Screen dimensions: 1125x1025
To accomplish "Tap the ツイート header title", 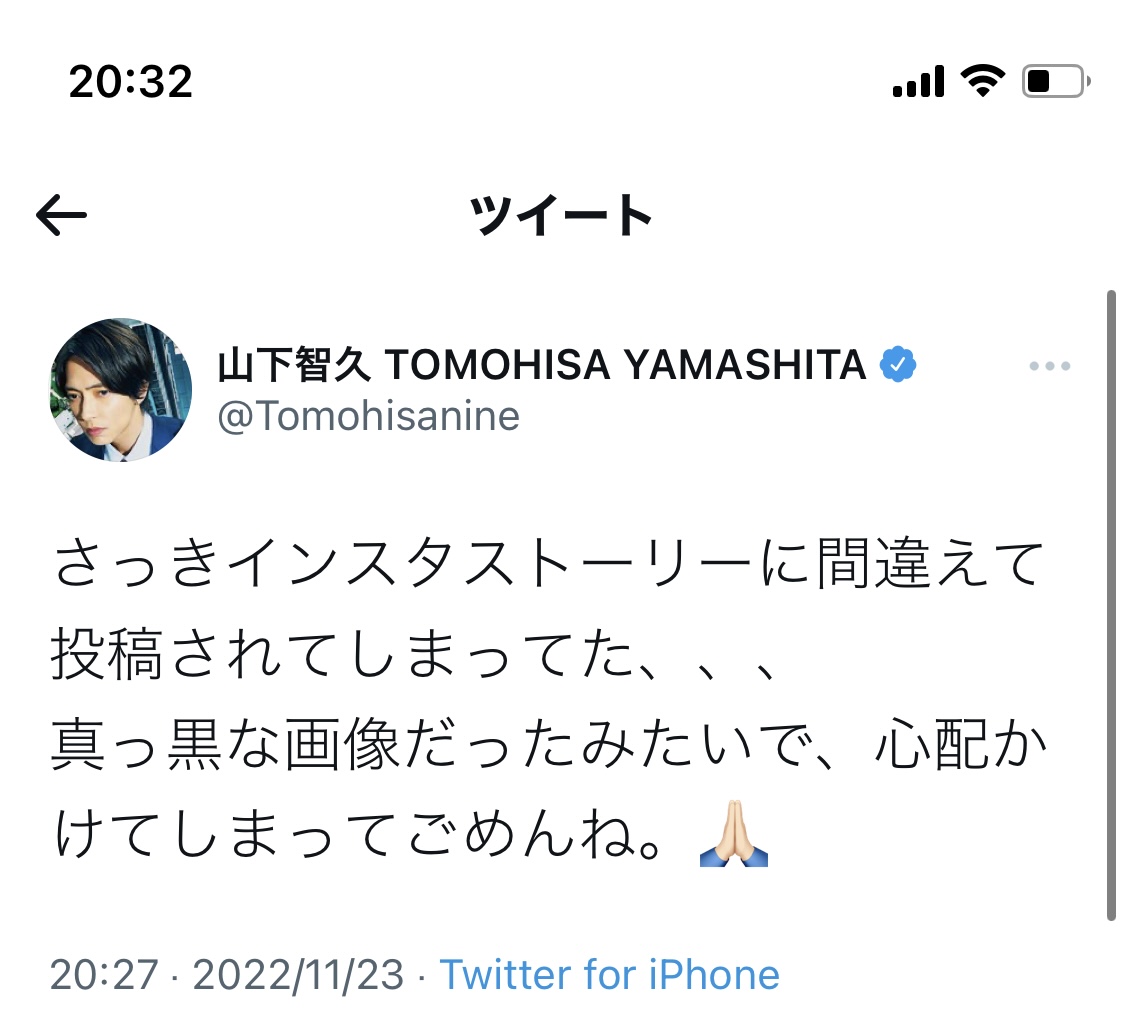I will coord(562,216).
